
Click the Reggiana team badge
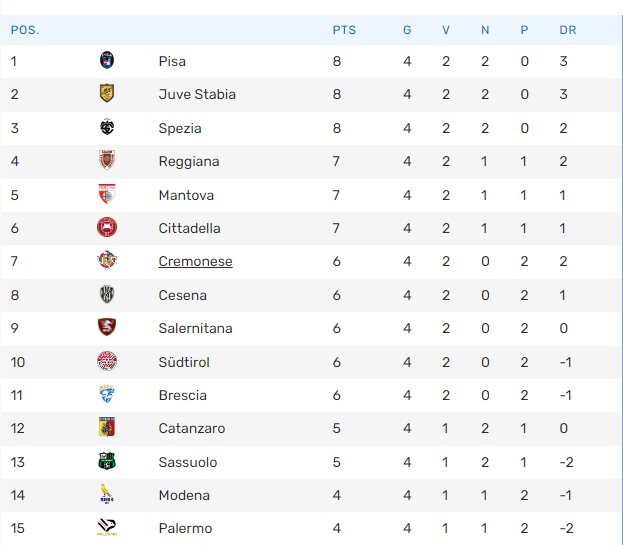[107, 160]
